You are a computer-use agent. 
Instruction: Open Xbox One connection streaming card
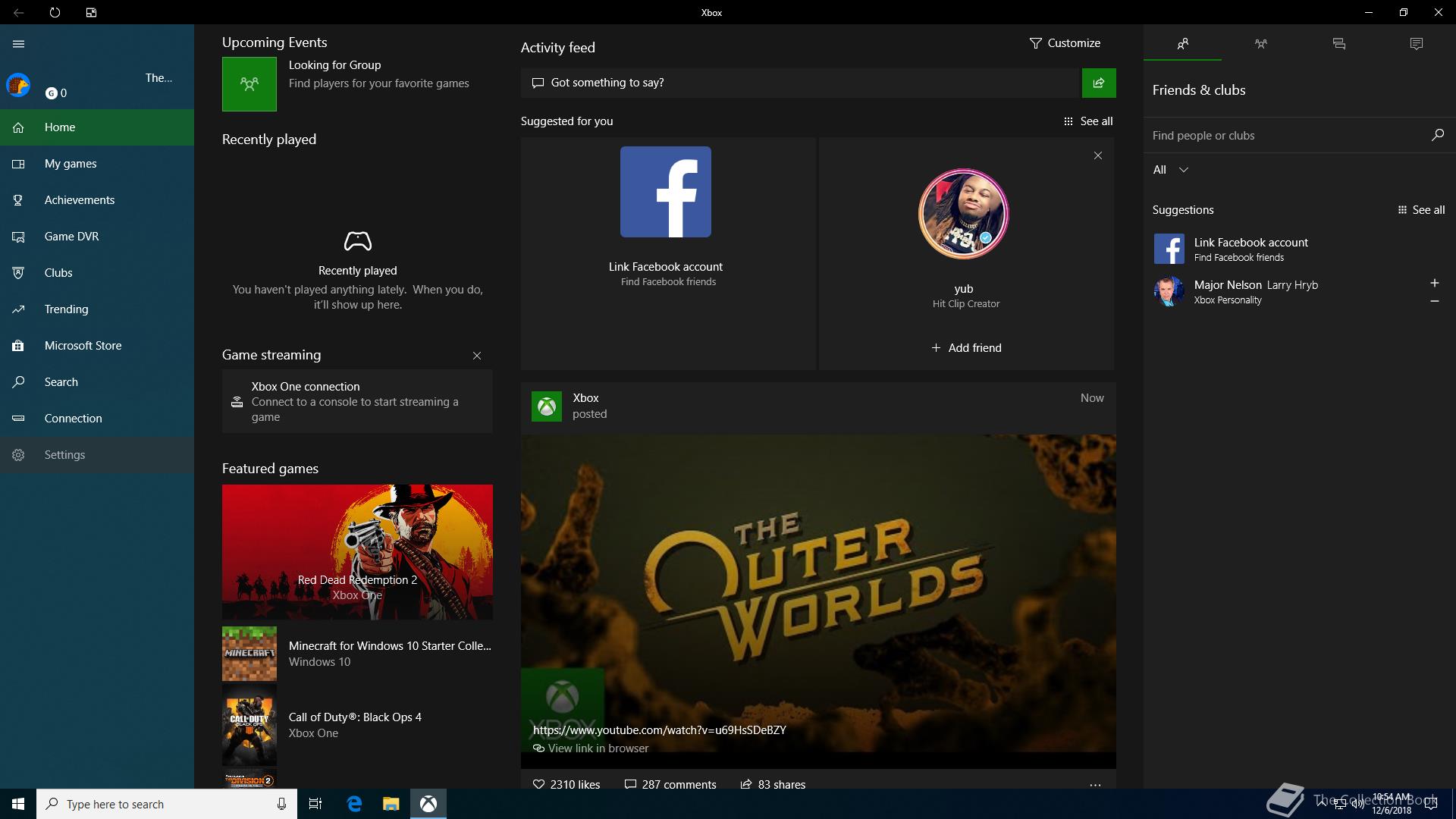(x=357, y=401)
